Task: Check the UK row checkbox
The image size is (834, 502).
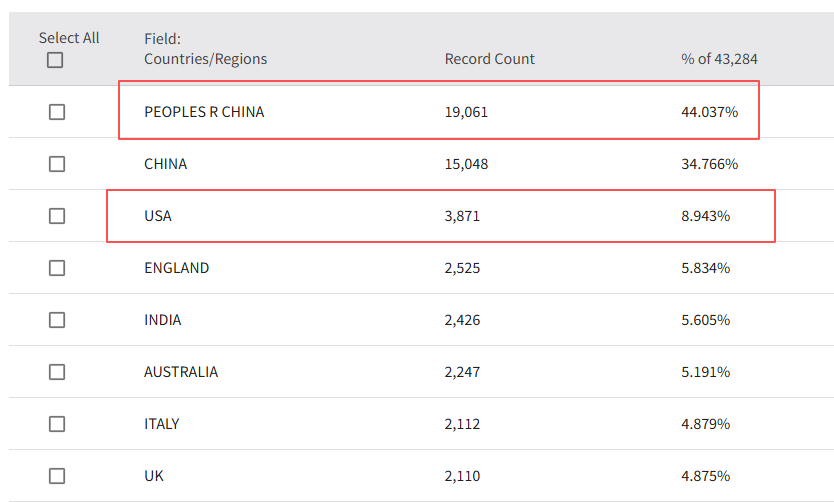Action: tap(57, 476)
